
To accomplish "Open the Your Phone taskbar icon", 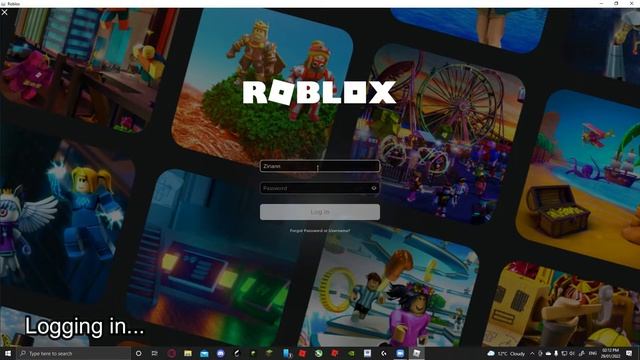I will tap(287, 353).
